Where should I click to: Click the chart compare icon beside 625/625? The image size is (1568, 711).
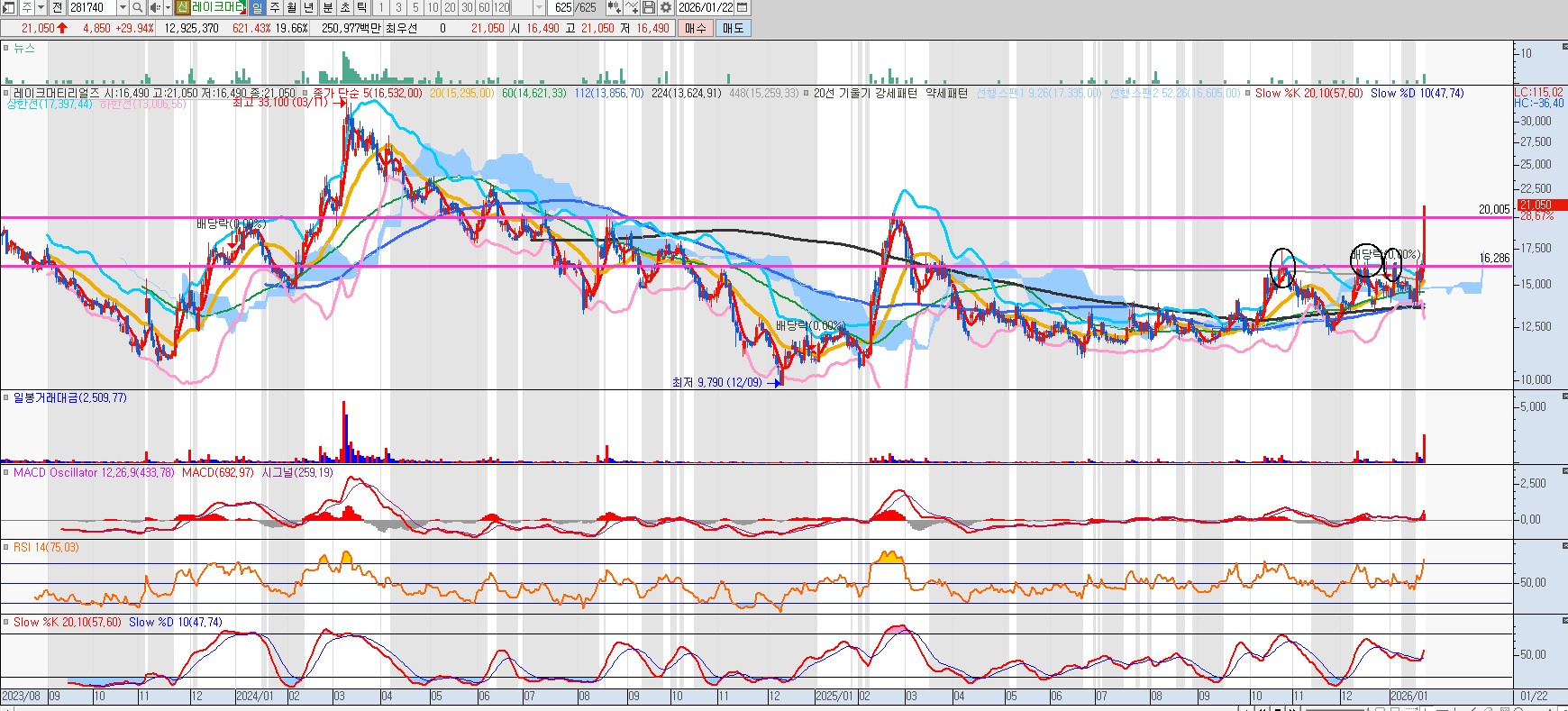click(614, 7)
